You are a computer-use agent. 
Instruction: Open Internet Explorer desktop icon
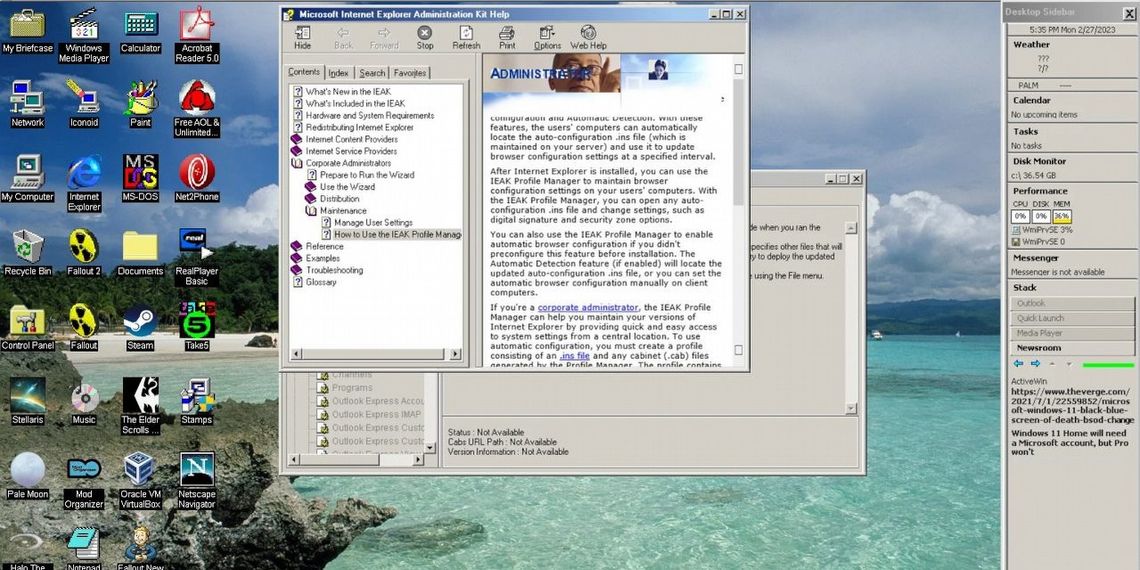84,183
